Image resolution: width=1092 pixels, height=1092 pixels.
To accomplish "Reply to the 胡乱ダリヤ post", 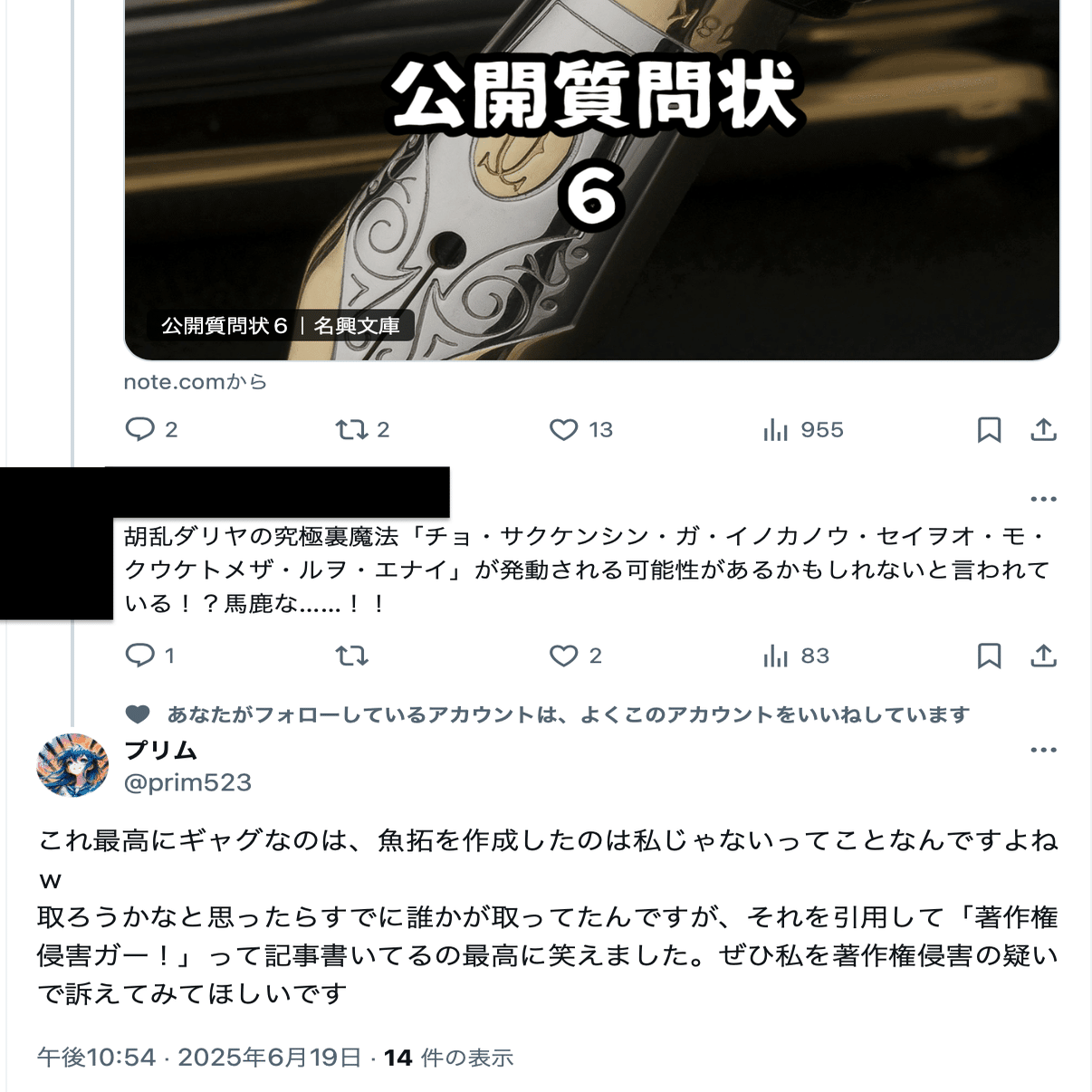I will [x=149, y=655].
